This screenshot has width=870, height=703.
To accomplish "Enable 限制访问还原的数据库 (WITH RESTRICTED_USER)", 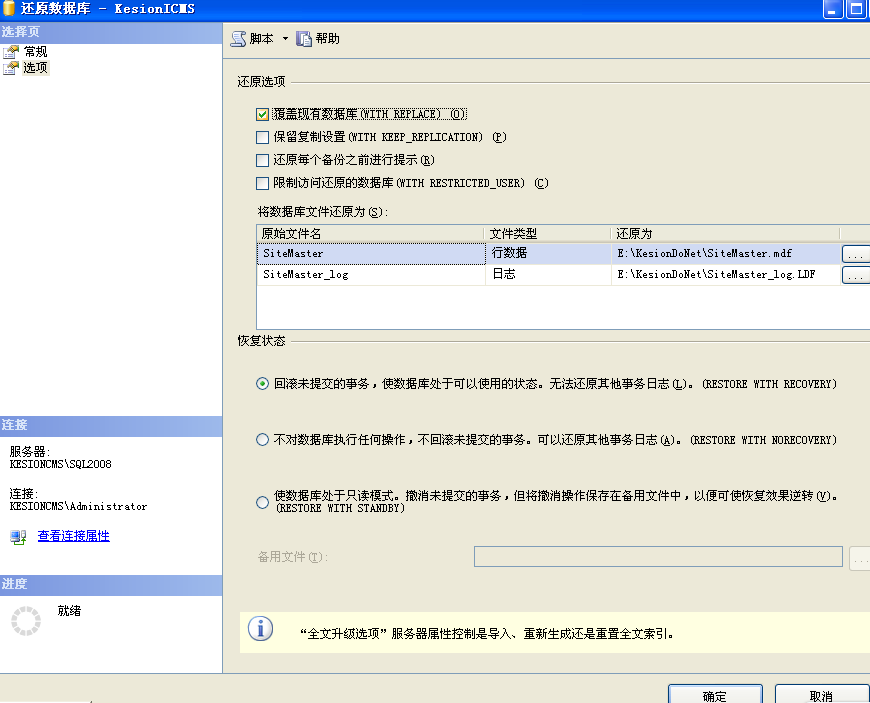I will pos(262,183).
